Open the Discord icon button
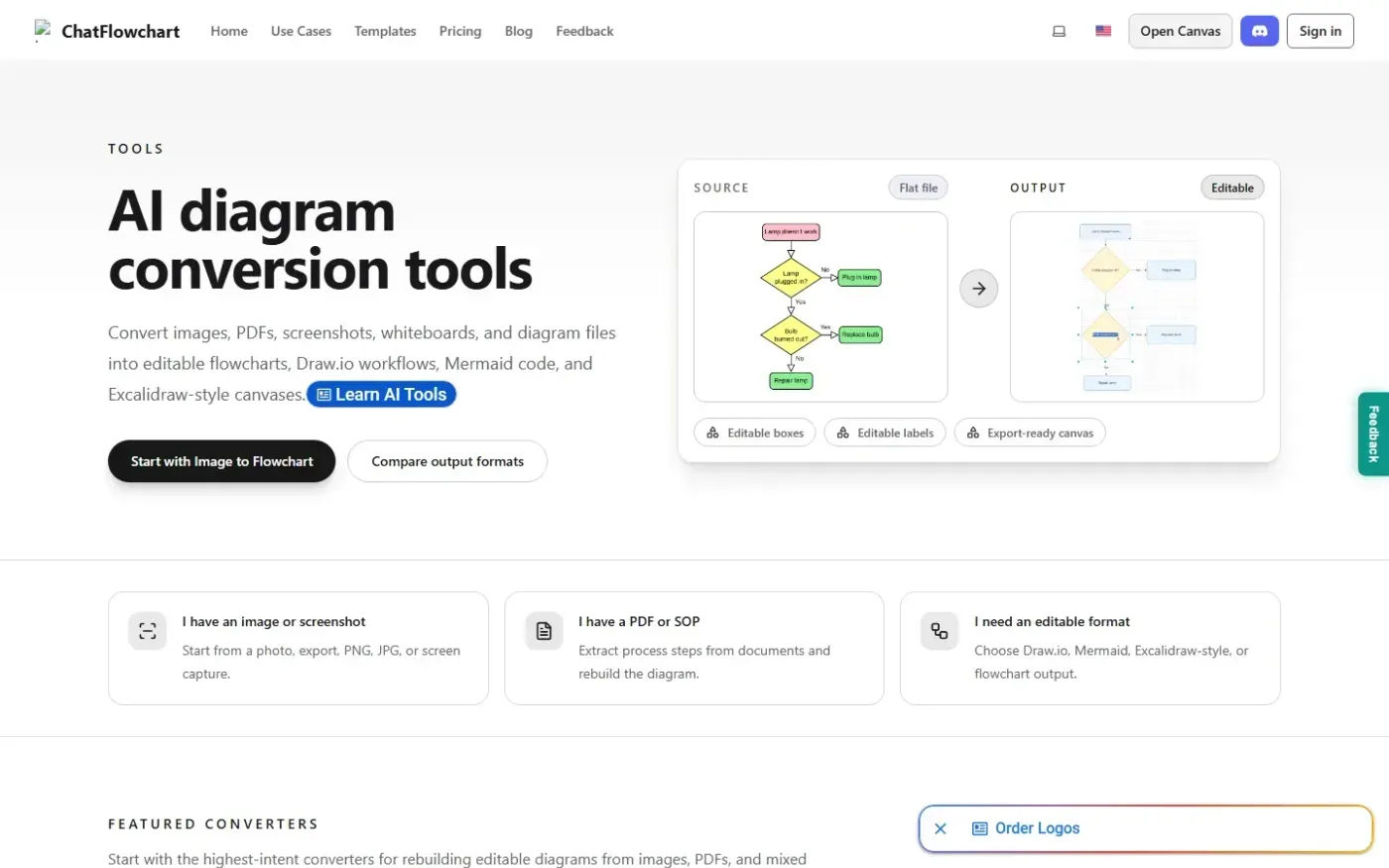 pyautogui.click(x=1260, y=31)
